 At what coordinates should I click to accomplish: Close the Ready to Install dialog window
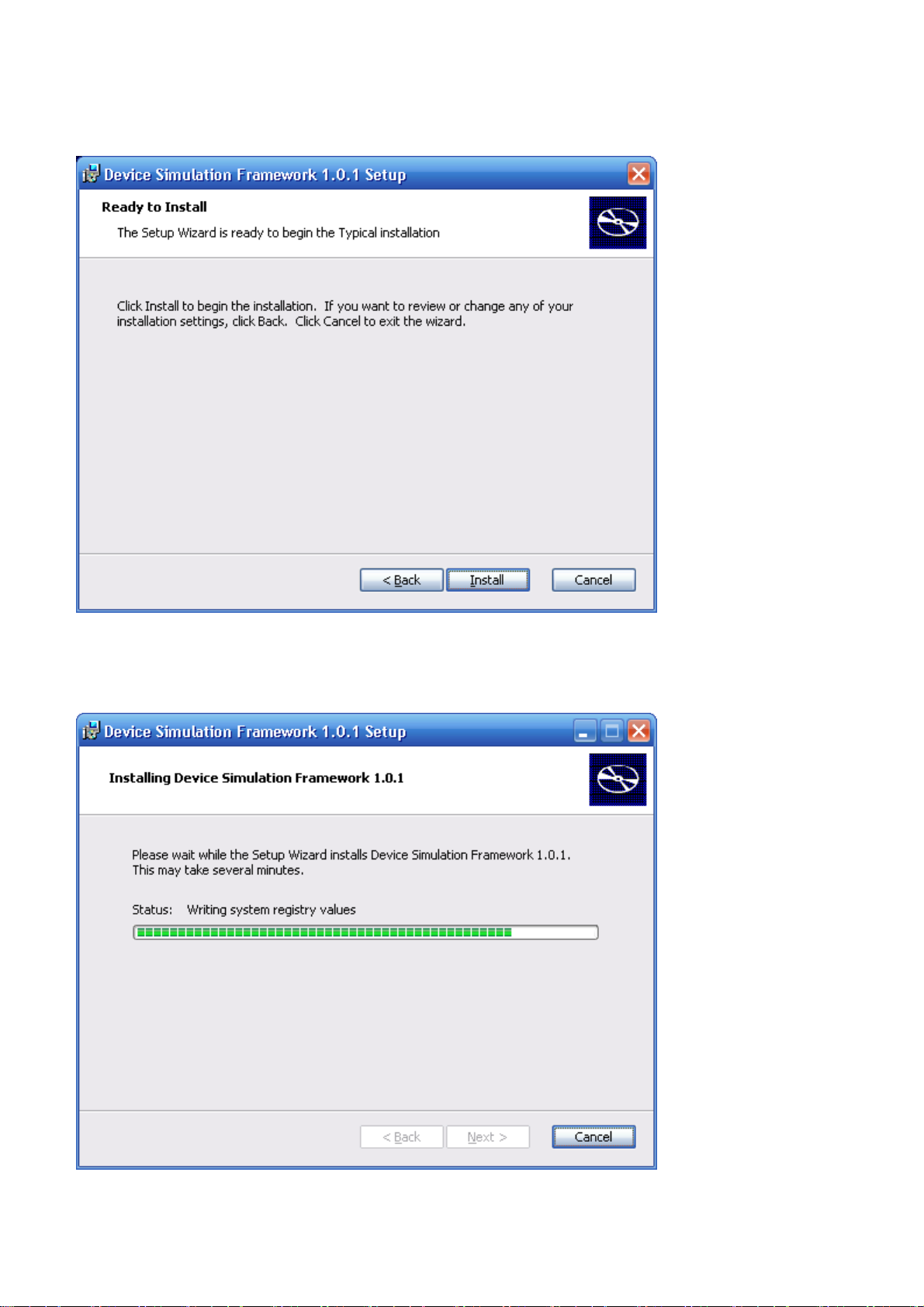click(638, 174)
